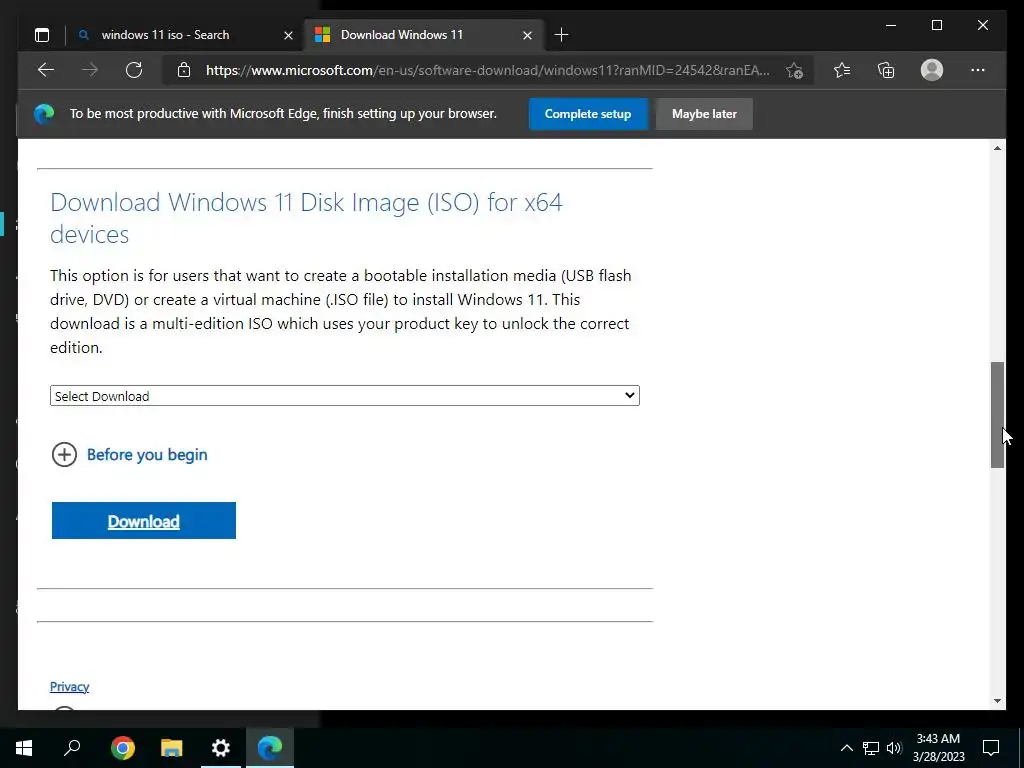Open the Privacy link
The width and height of the screenshot is (1024, 768).
pyautogui.click(x=69, y=686)
